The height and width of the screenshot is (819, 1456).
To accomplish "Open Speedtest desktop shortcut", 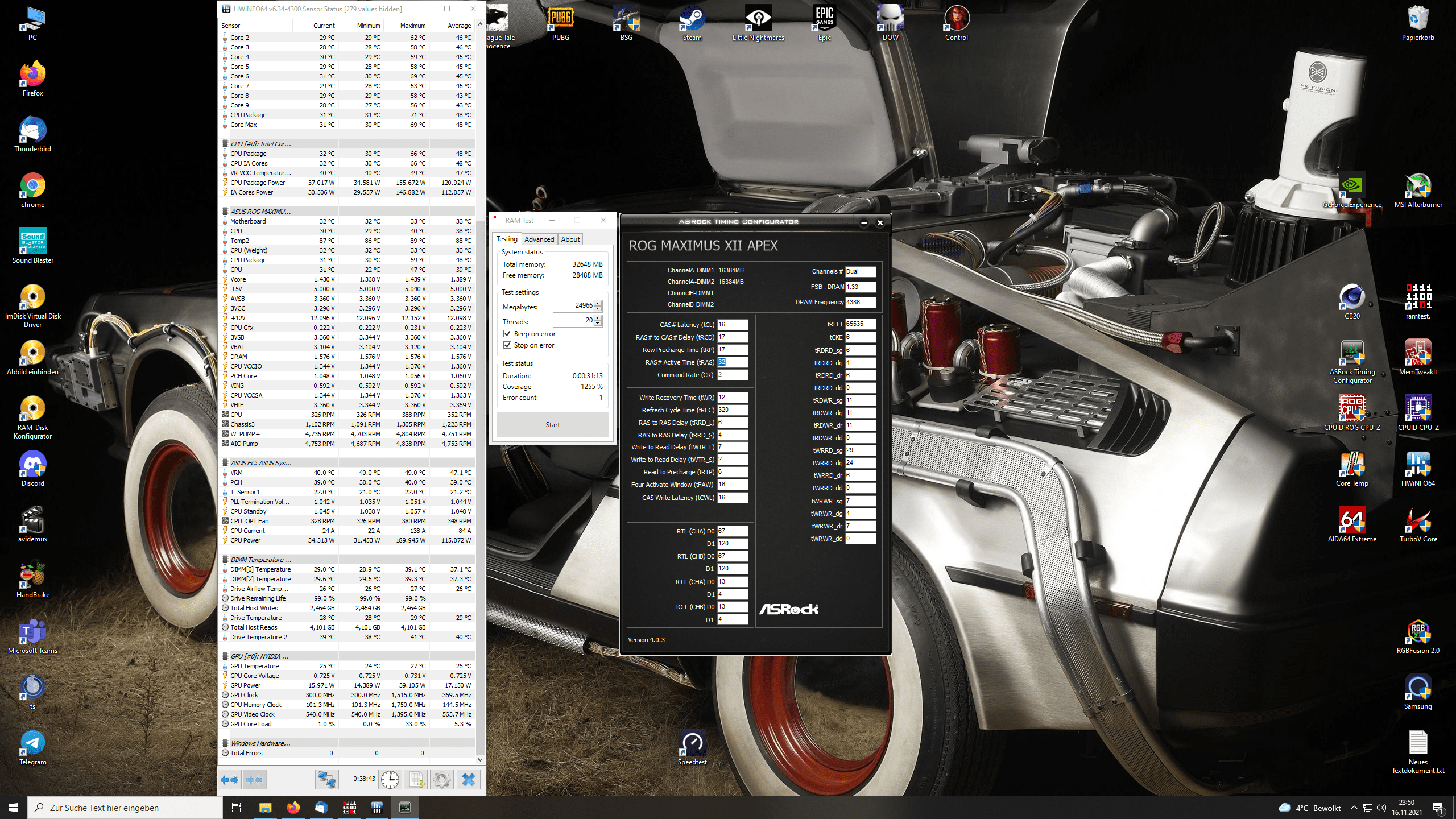I will click(692, 747).
